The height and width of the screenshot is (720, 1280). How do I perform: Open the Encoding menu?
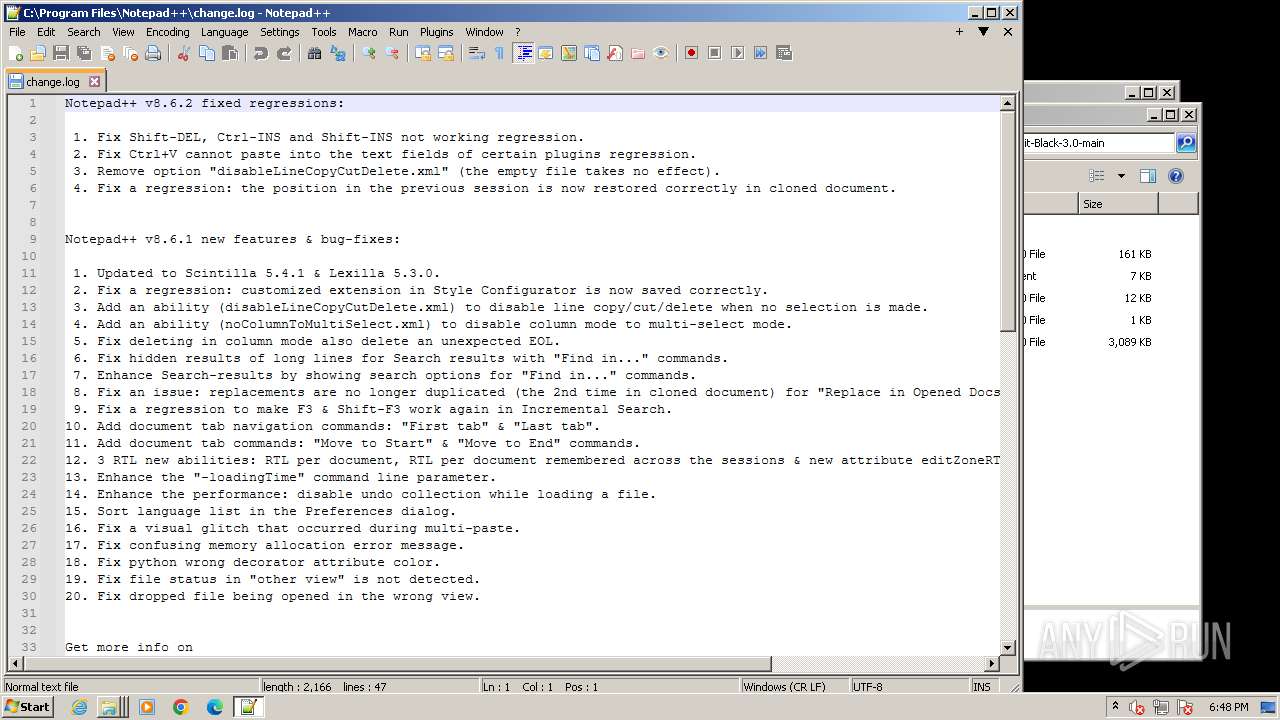[167, 32]
